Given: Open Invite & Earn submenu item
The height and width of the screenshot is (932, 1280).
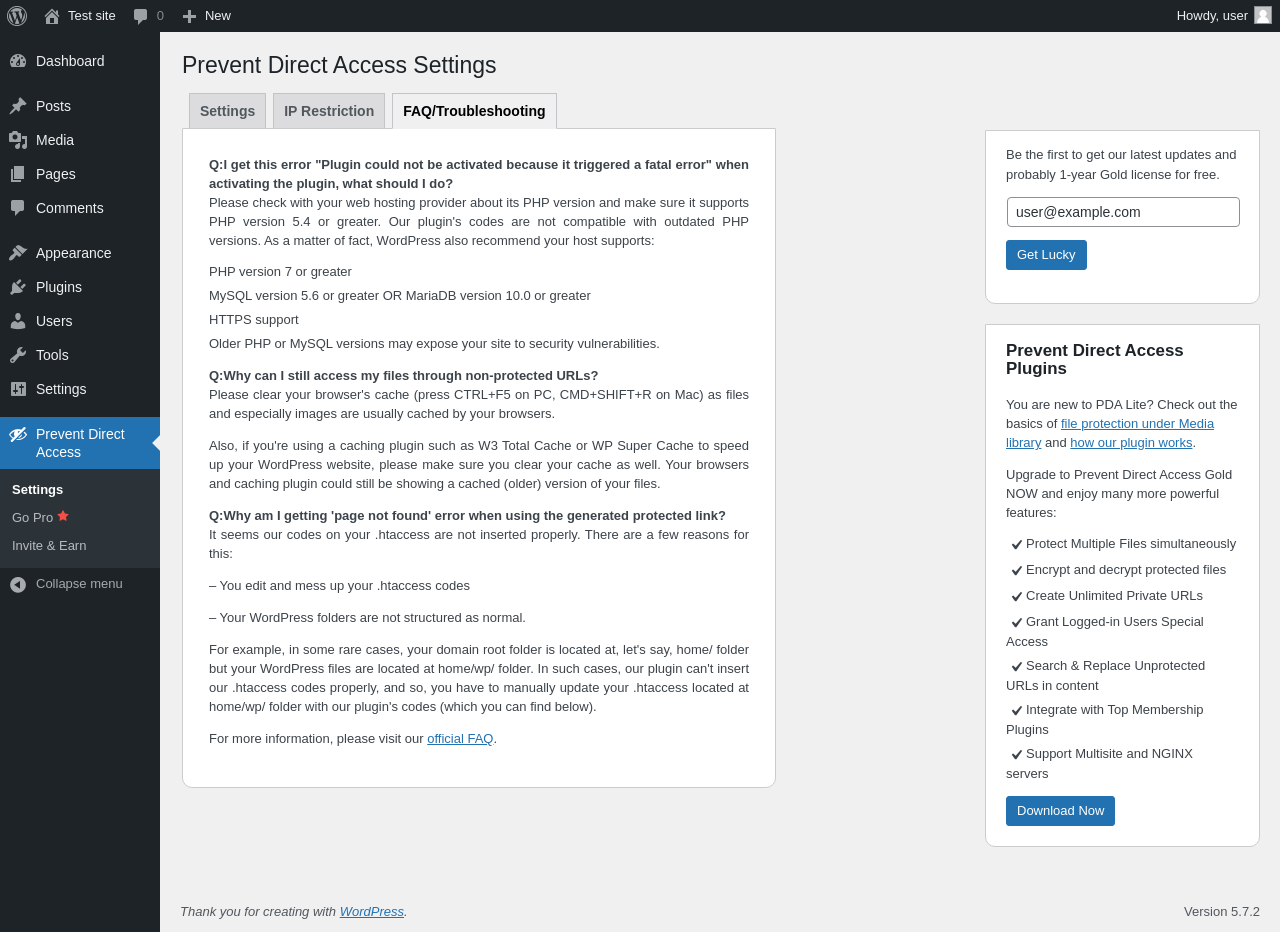Looking at the screenshot, I should 49,546.
